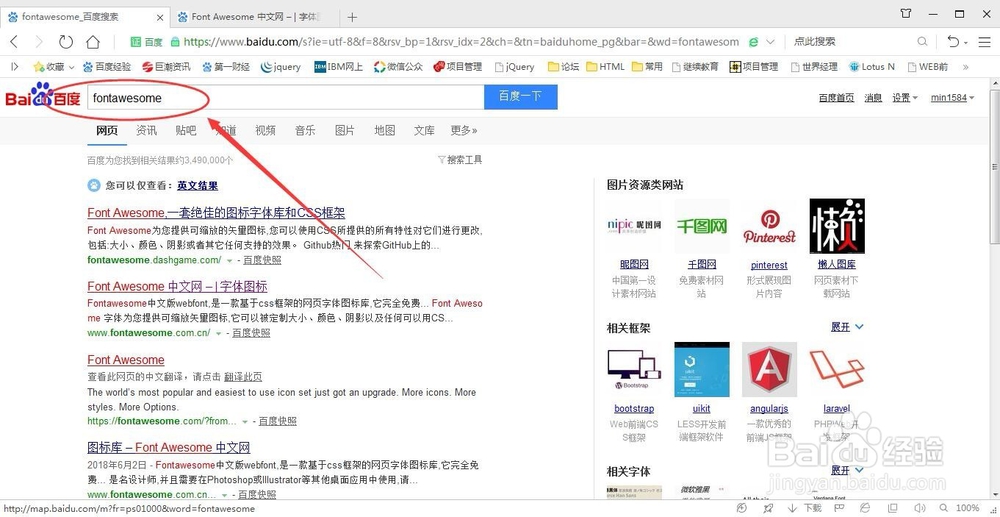Switch to Font Awesome 中文网 browser tab
The image size is (1000, 517).
coord(256,17)
